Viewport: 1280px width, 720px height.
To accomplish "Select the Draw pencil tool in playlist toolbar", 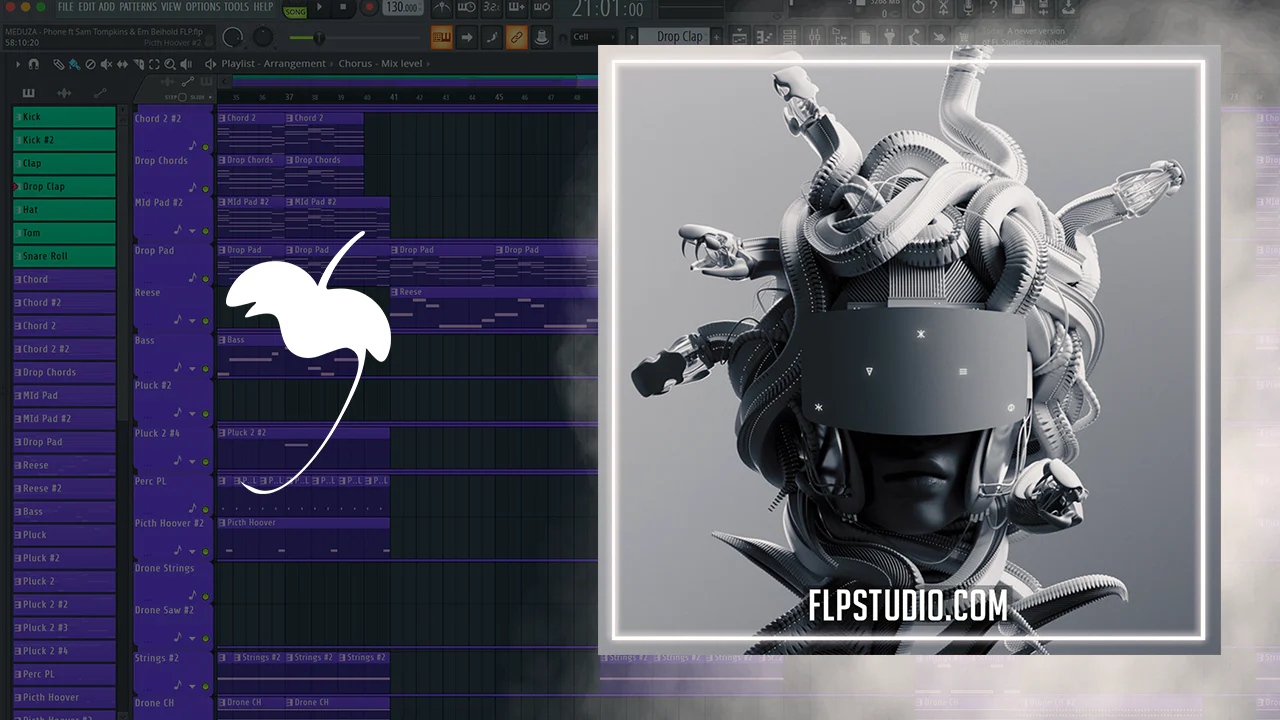I will pyautogui.click(x=59, y=64).
